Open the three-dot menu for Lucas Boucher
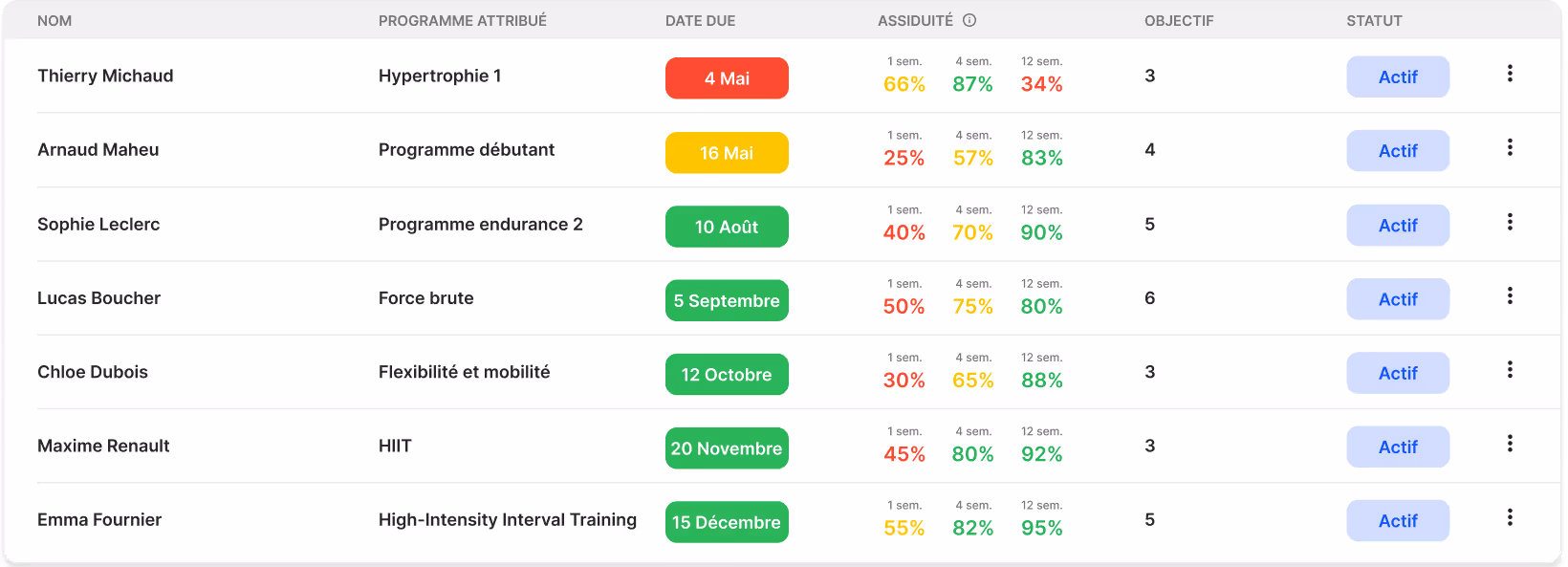The height and width of the screenshot is (567, 1568). click(x=1510, y=295)
